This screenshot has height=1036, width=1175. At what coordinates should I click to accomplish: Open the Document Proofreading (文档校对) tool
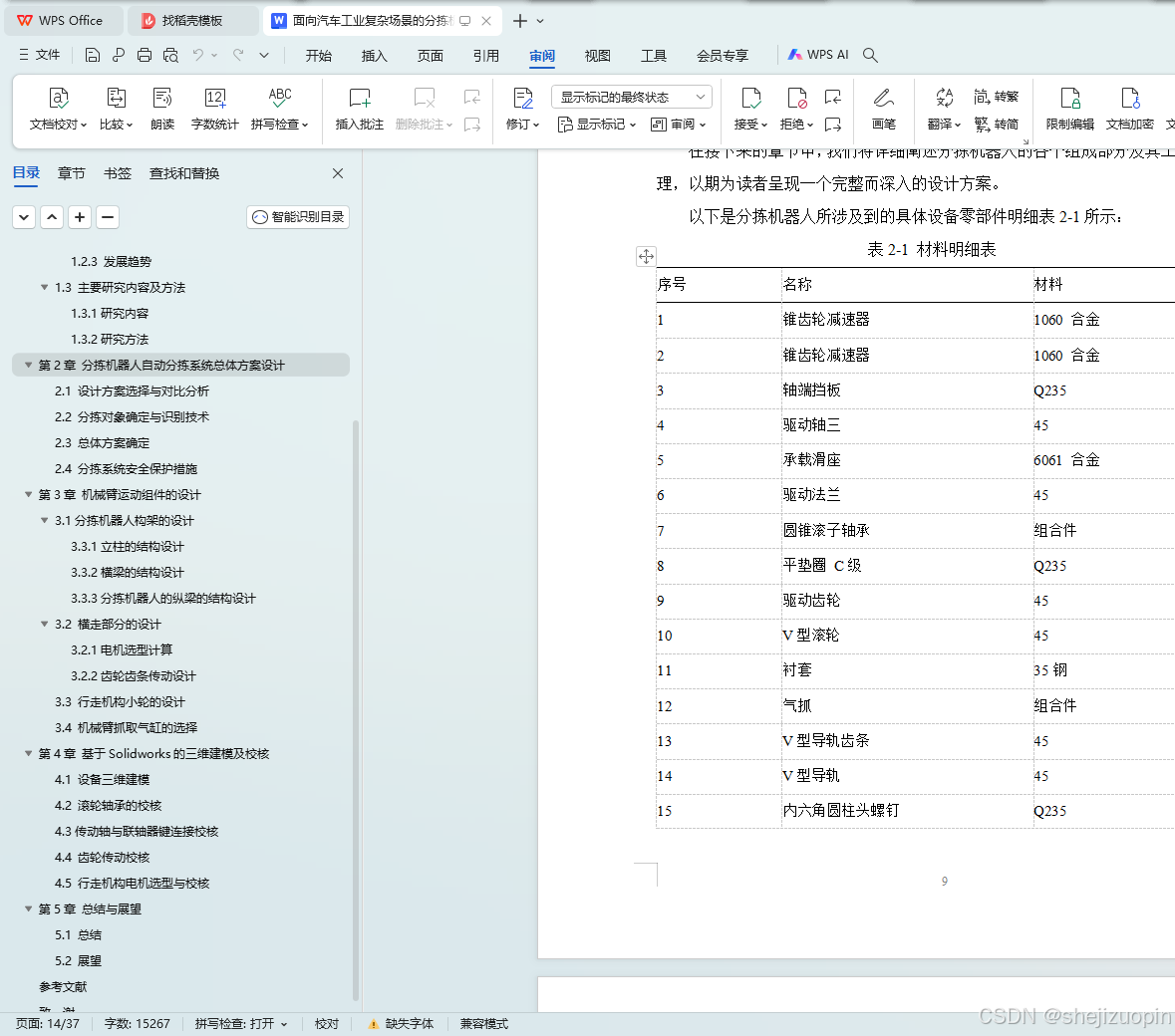click(x=59, y=109)
